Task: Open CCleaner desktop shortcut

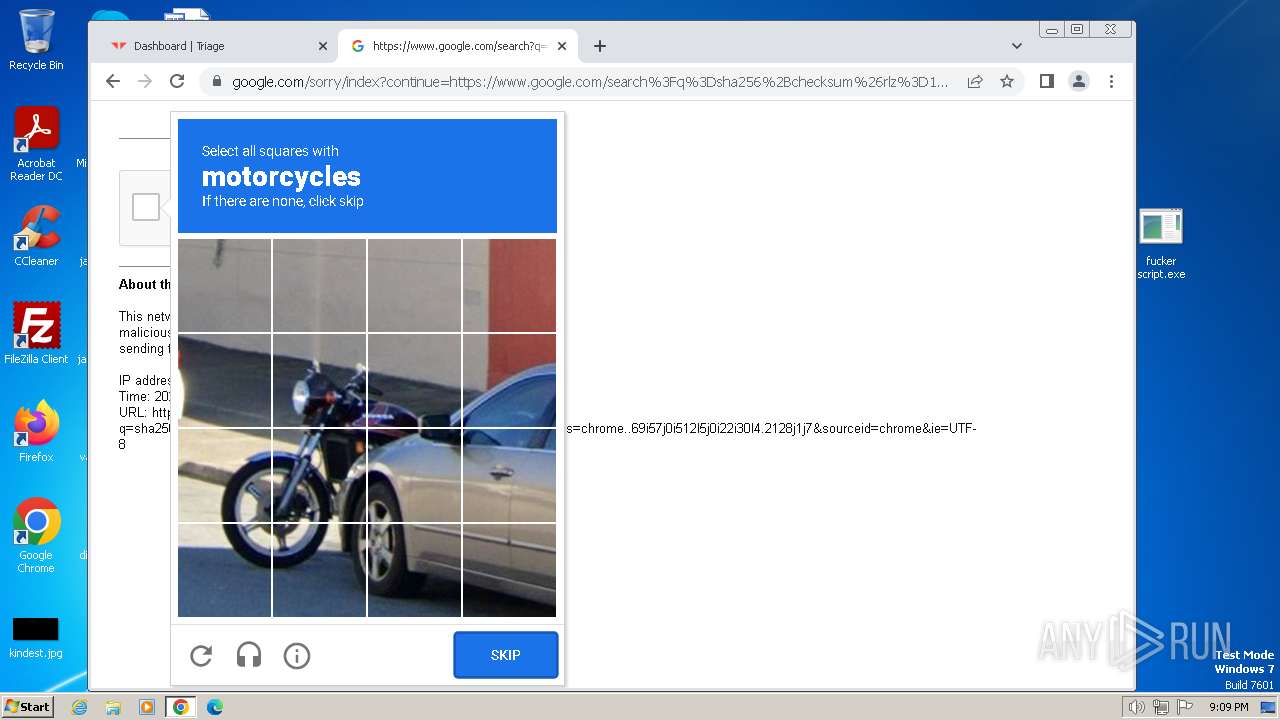Action: (x=36, y=236)
